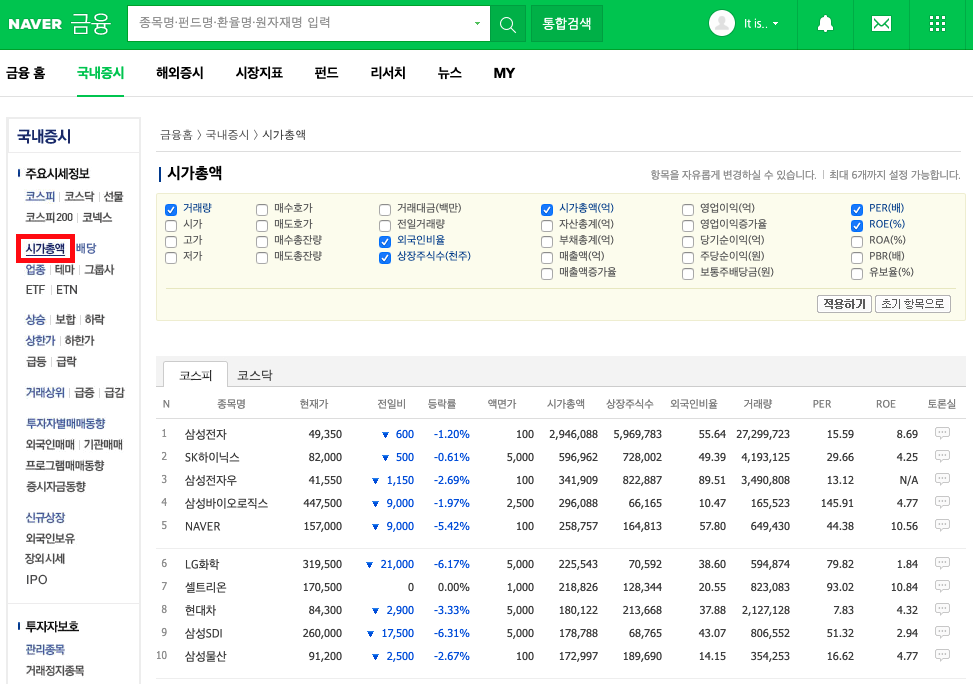Open the 현대차 stock name link
This screenshot has width=973, height=684.
(200, 610)
